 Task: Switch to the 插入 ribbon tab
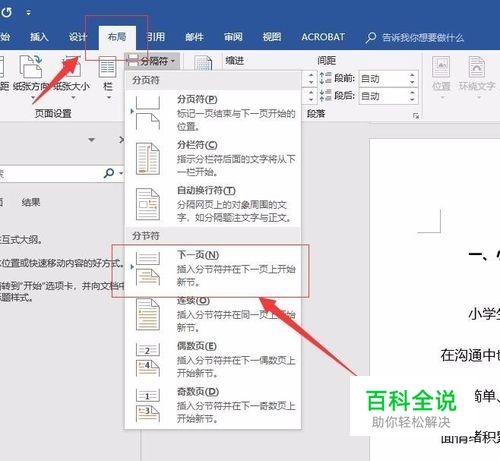39,37
